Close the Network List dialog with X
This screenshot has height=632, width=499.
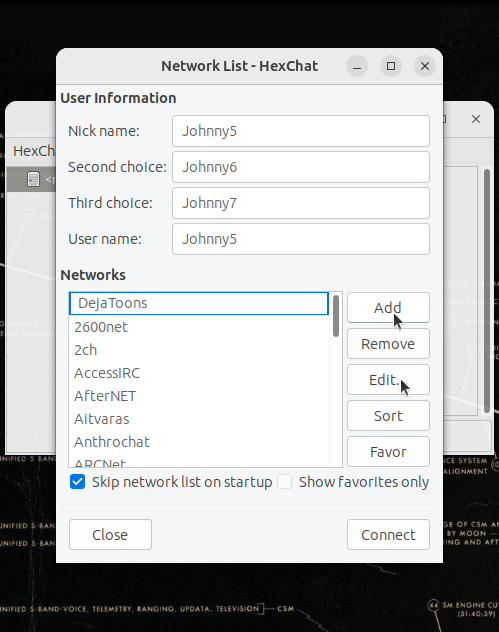click(424, 66)
